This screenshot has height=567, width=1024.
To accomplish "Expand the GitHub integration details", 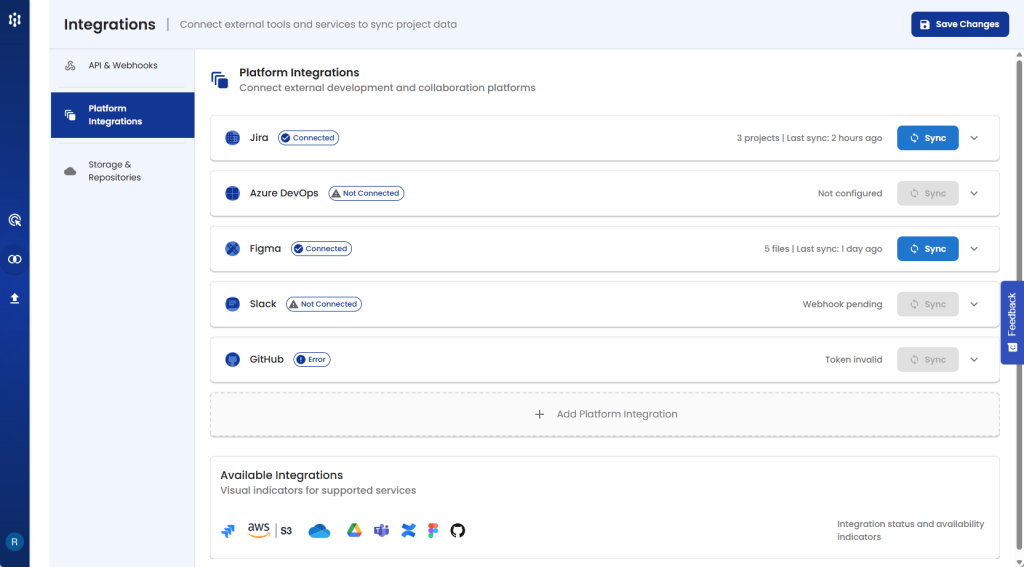I will tap(975, 359).
